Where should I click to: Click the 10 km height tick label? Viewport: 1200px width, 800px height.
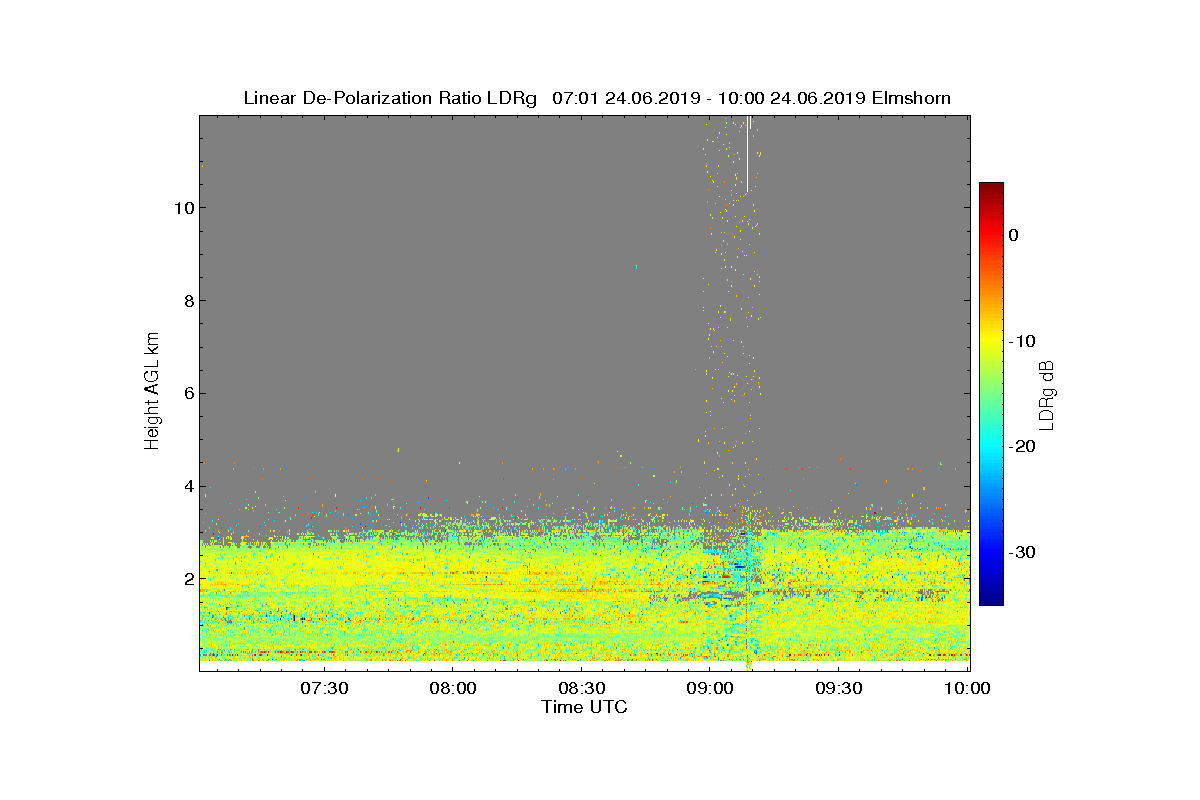tap(182, 208)
